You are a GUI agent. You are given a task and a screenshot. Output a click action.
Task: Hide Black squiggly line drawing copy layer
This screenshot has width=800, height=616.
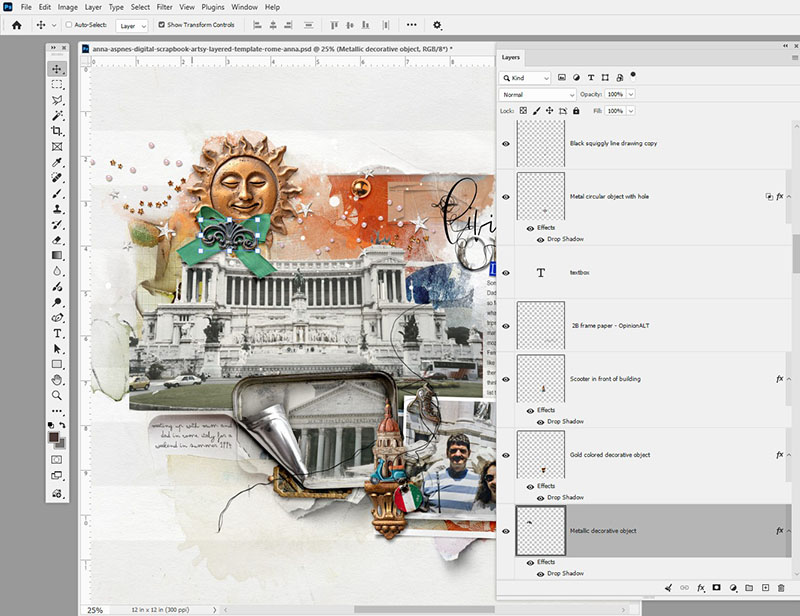coord(506,144)
